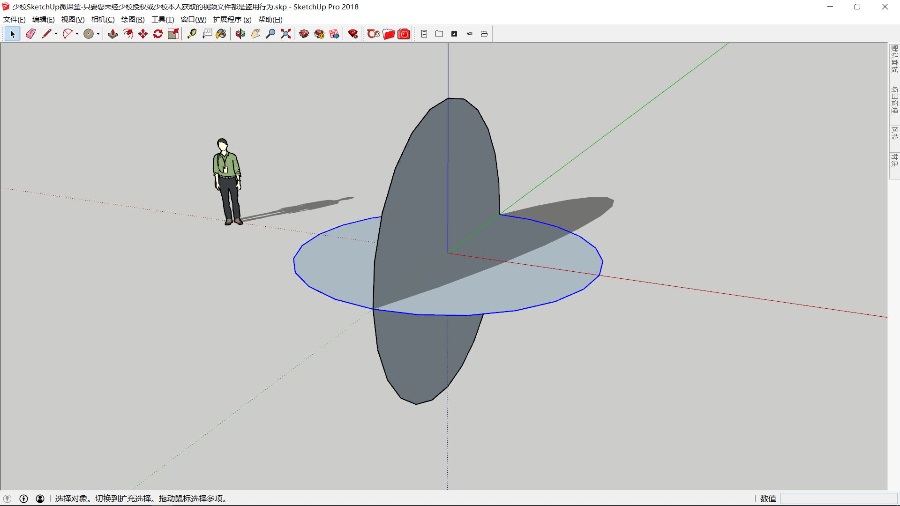Activate the Arc drawing tool
This screenshot has width=900, height=506.
click(67, 34)
